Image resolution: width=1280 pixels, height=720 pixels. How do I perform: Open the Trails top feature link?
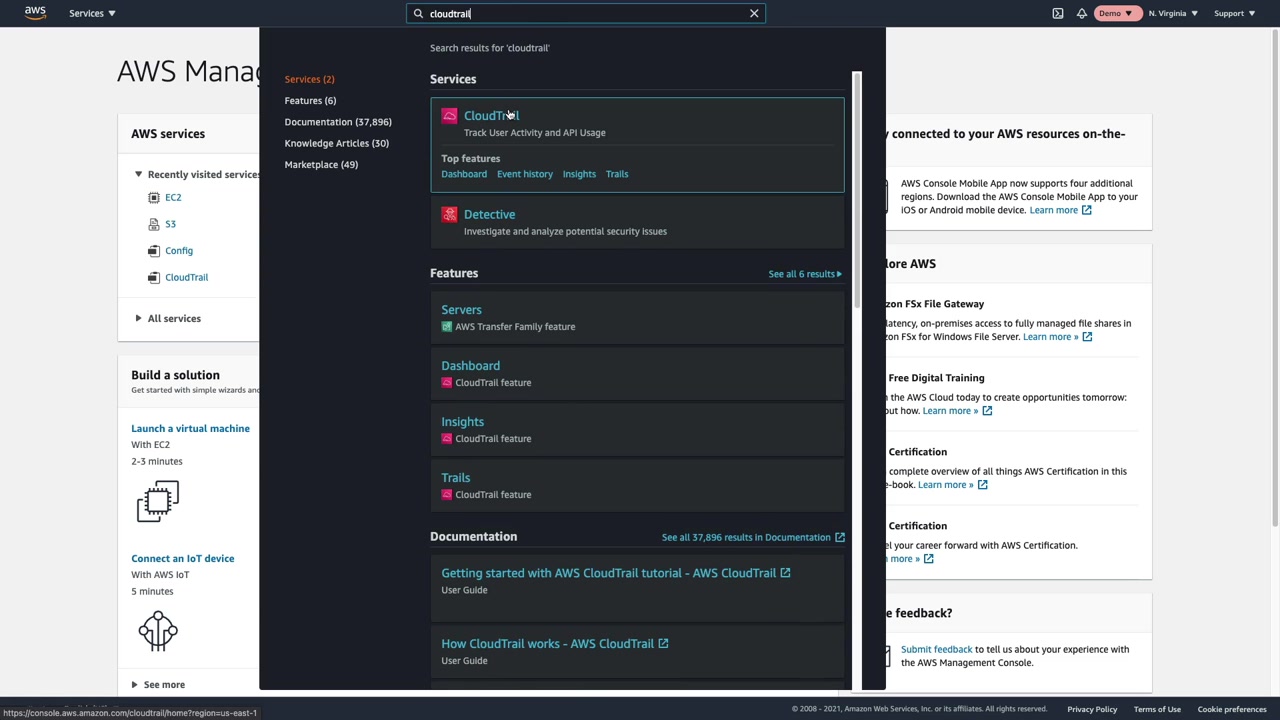pyautogui.click(x=617, y=174)
